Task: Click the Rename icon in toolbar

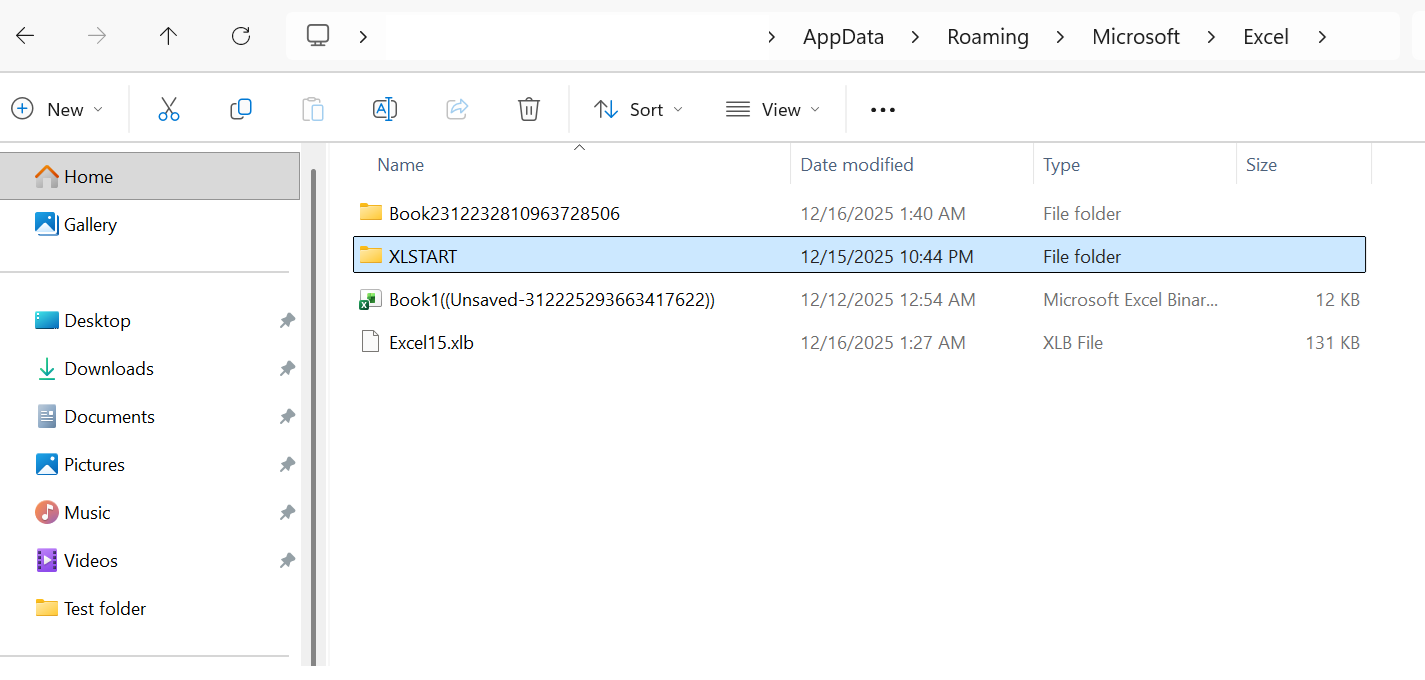Action: [x=385, y=109]
